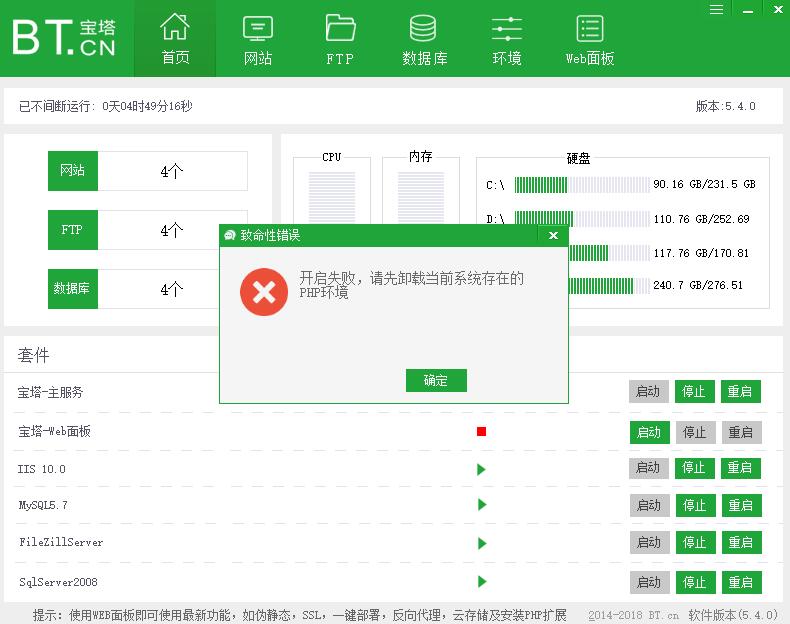Screen dimensions: 790x624
Task: Start the FileZillServer service
Action: (649, 542)
